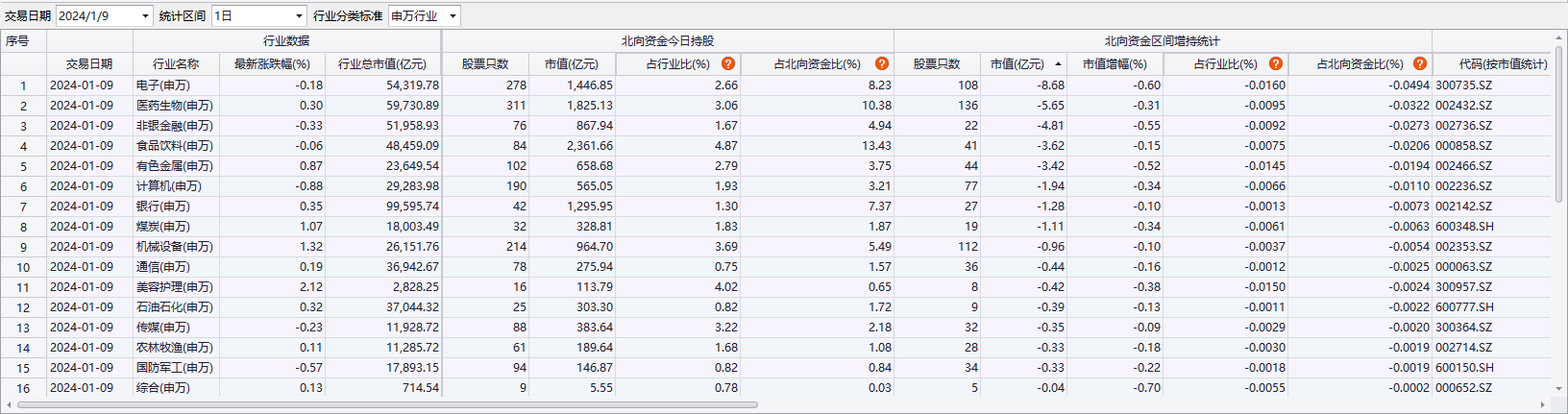Select the 电子(申万) industry row
Screen dimensions: 1568x414
pyautogui.click(x=163, y=85)
